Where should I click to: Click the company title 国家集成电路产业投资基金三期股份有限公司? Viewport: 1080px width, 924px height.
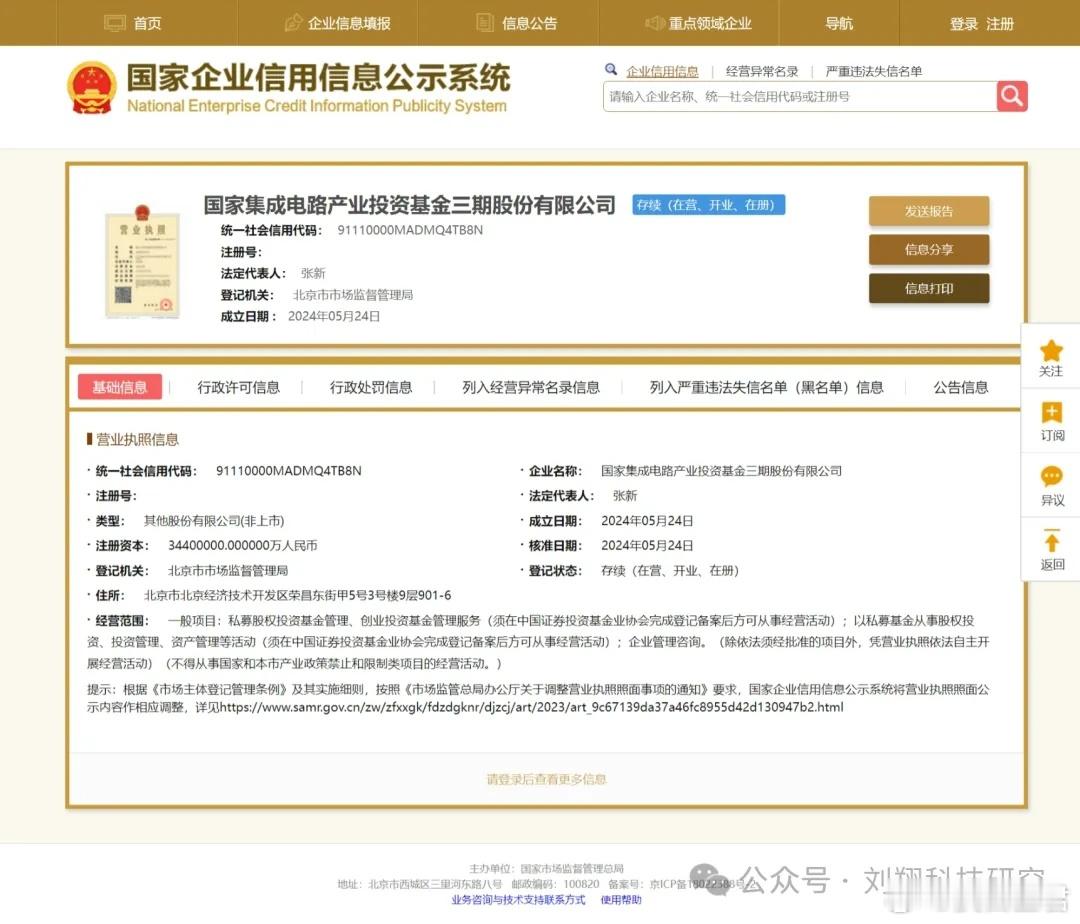409,204
